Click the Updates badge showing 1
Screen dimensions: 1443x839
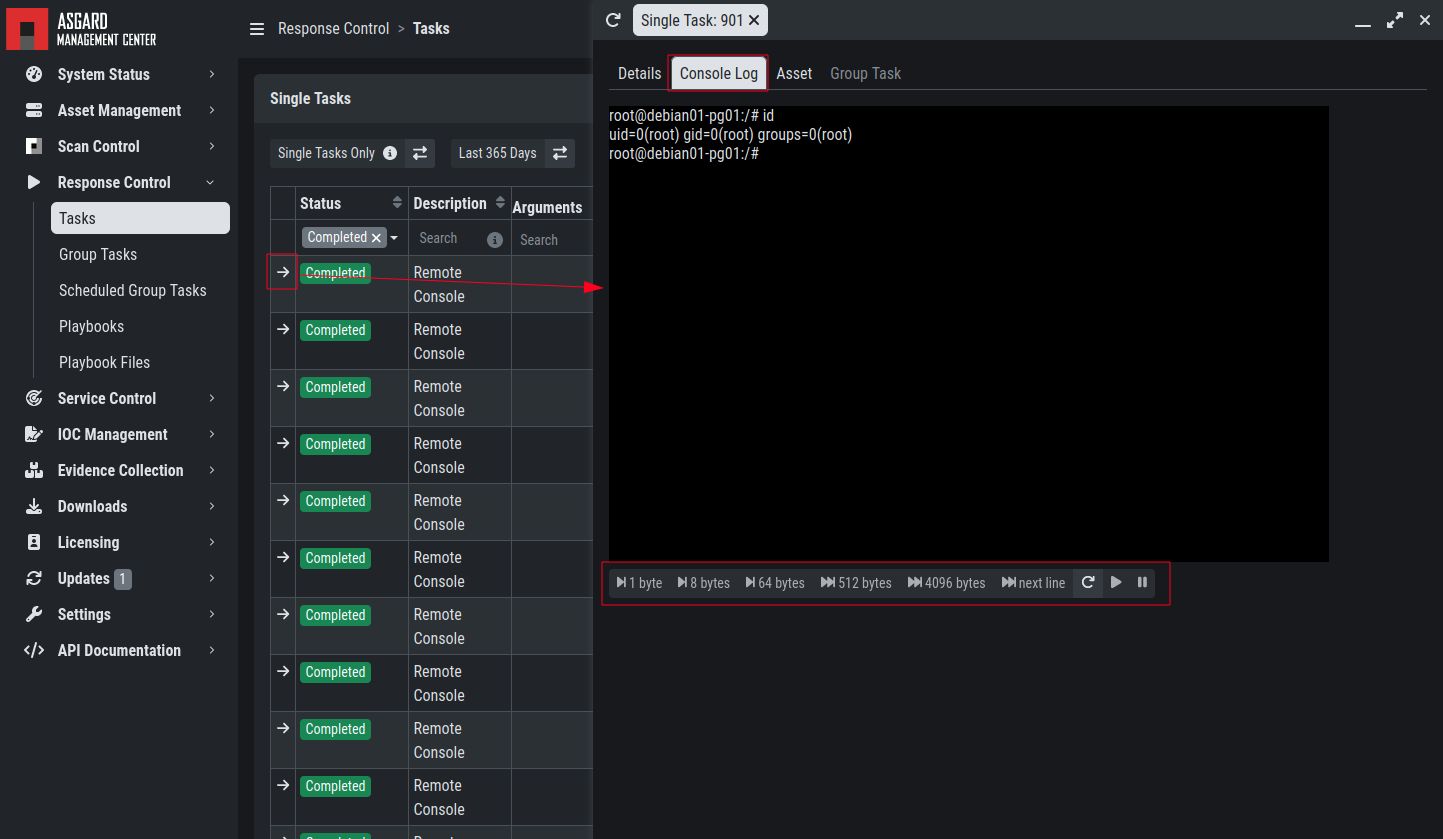coord(122,578)
